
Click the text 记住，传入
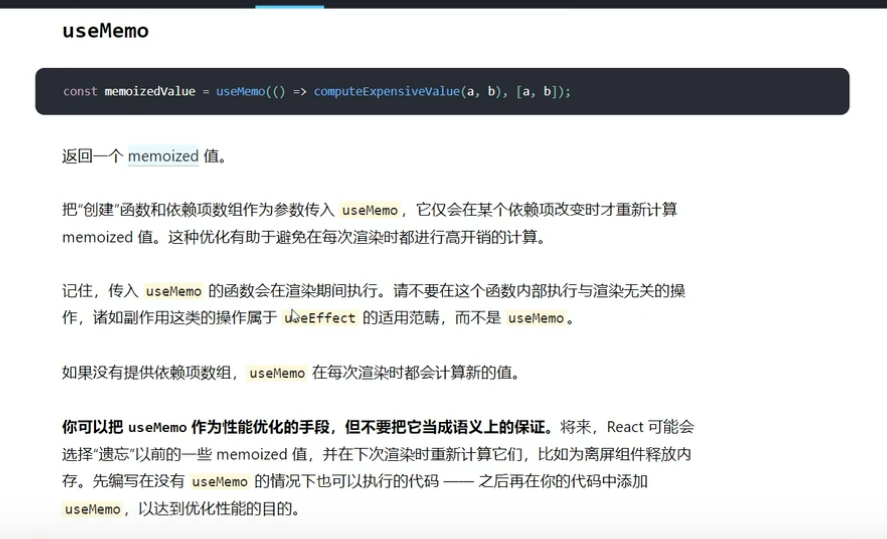(x=100, y=291)
